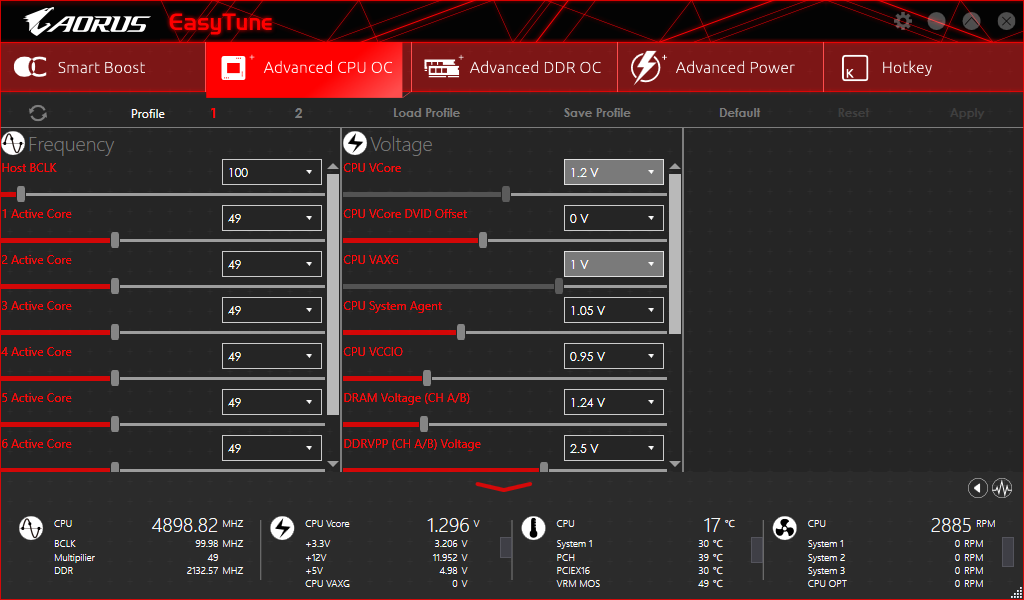Open the DDRVPP (CH A/B) Voltage dropdown
Viewport: 1024px width, 600px height.
[x=614, y=449]
